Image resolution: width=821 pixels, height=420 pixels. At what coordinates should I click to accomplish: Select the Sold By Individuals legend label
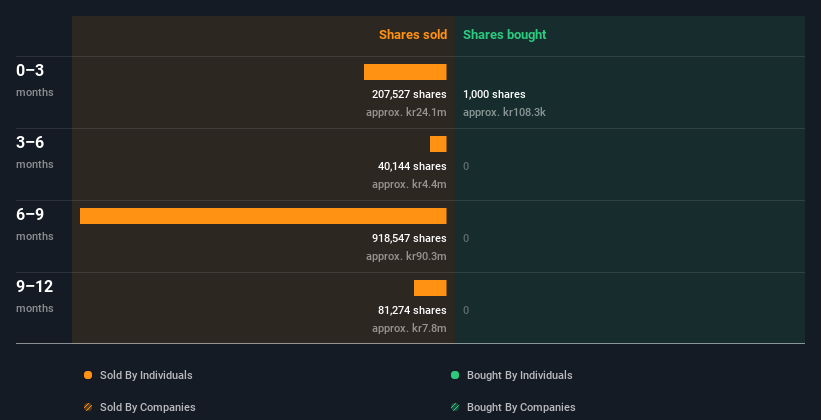pyautogui.click(x=146, y=375)
